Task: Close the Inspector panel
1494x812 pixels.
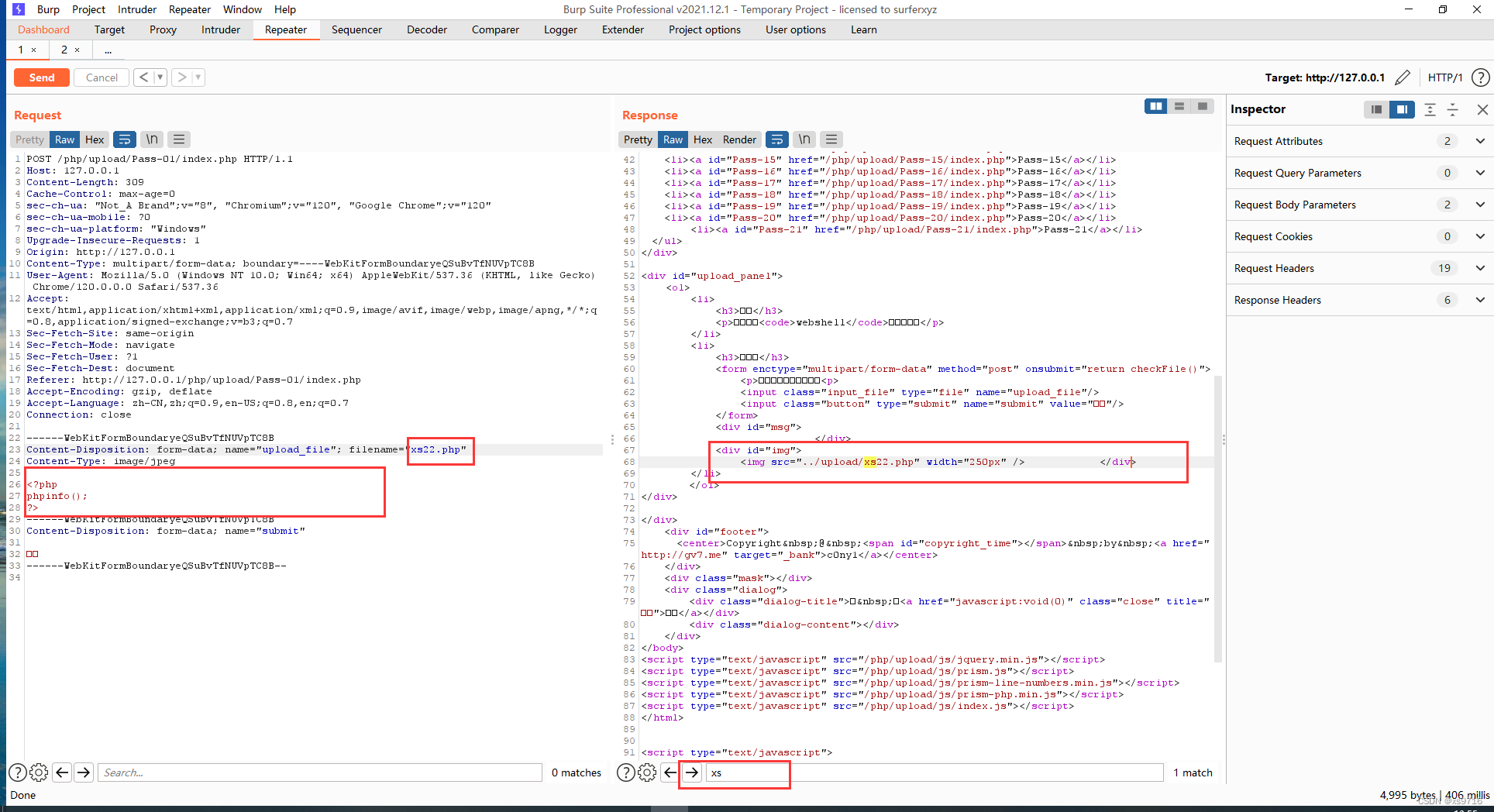Action: point(1482,109)
